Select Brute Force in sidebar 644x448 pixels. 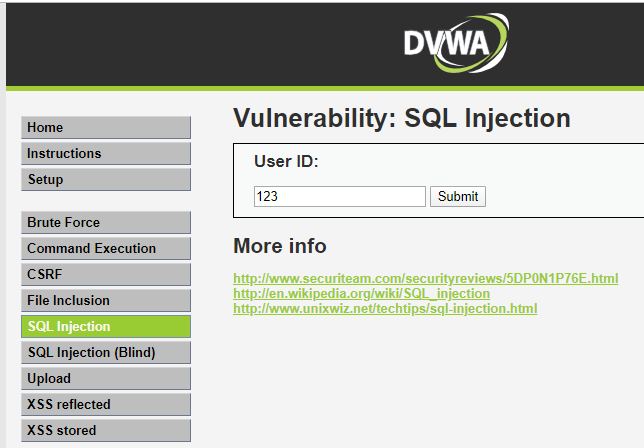click(x=105, y=223)
